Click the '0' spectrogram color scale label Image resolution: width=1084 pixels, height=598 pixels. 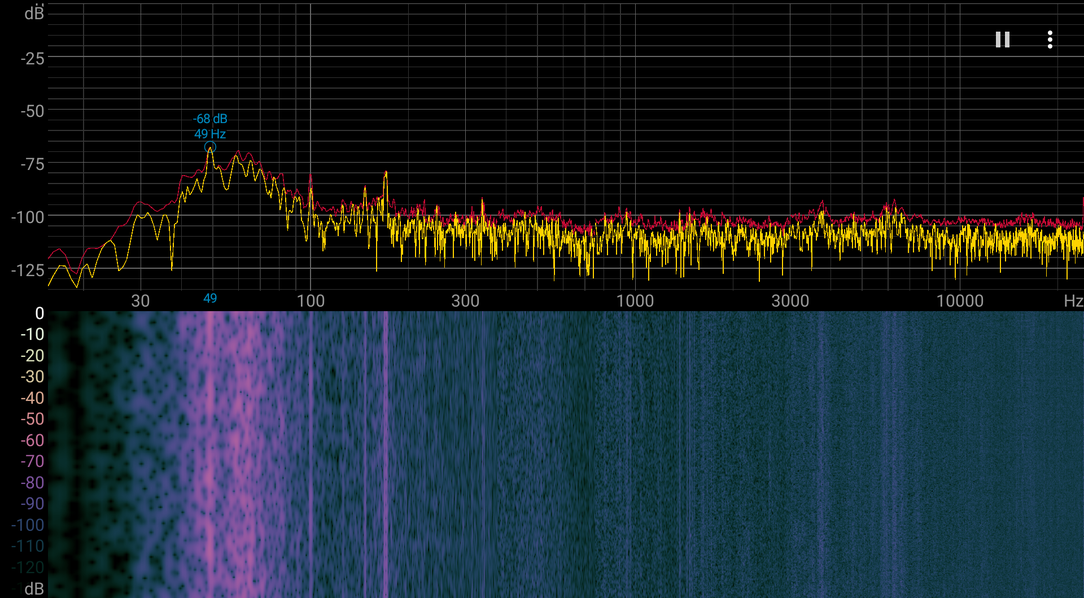[x=39, y=313]
